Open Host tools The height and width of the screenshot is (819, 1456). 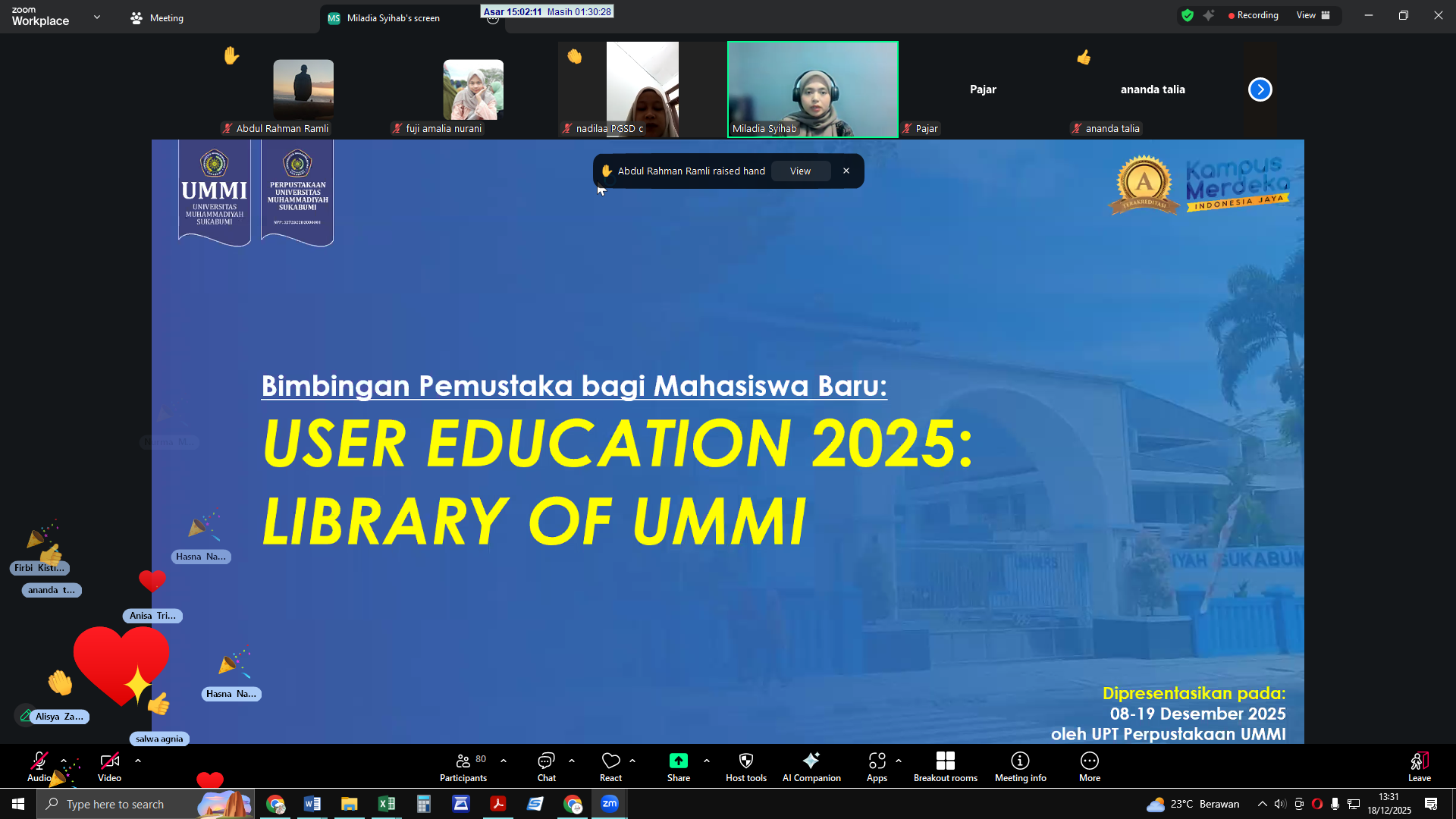click(x=745, y=766)
